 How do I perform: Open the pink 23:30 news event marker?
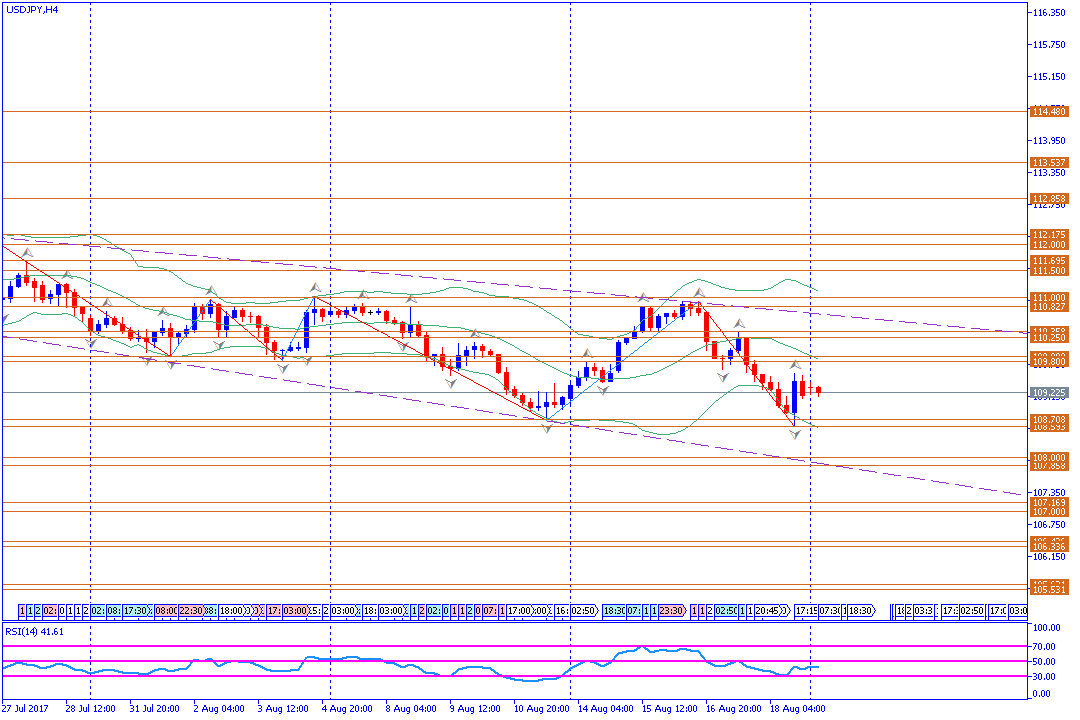coord(671,610)
